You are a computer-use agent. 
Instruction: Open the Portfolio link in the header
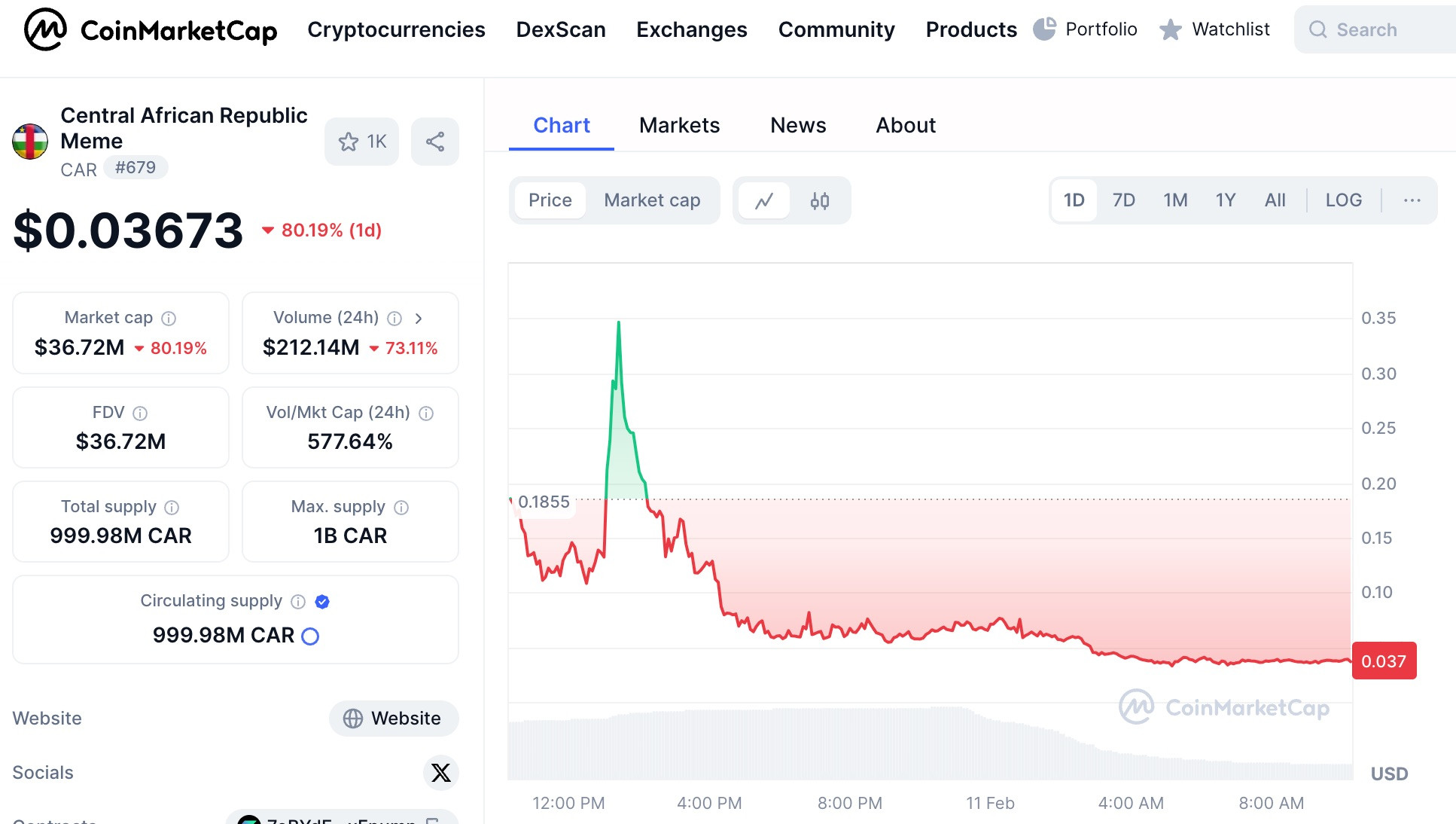tap(1085, 29)
